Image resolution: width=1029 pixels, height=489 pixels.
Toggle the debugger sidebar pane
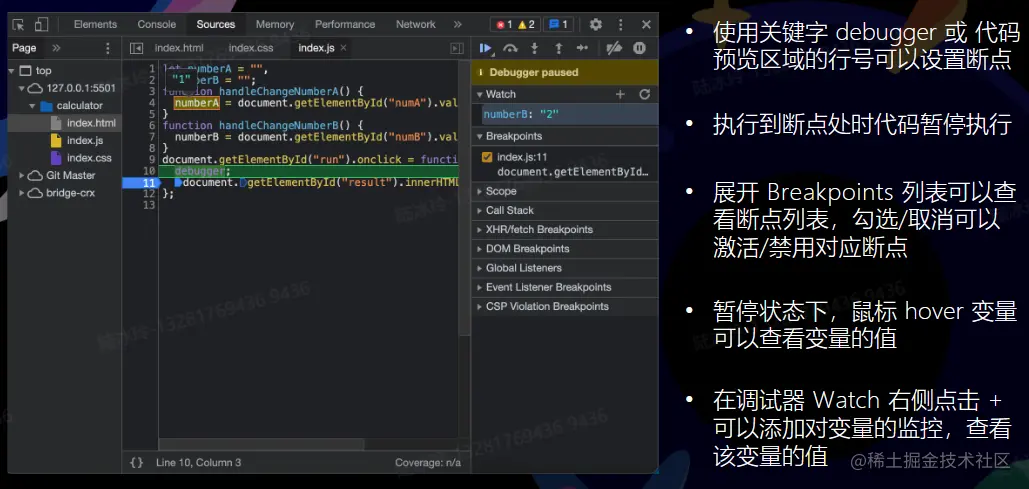point(457,48)
